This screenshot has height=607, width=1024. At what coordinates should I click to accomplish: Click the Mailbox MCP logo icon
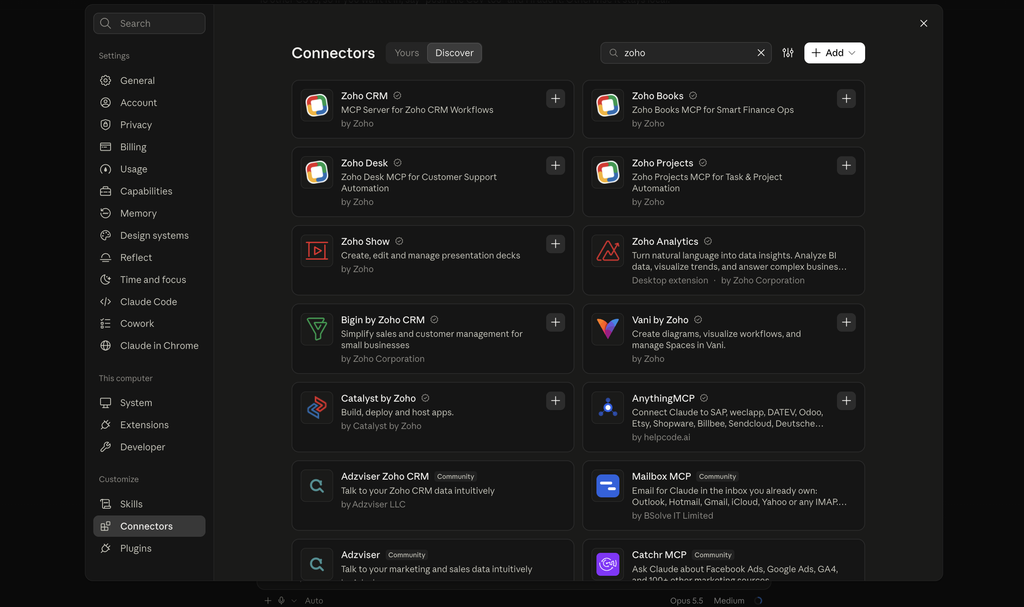click(607, 486)
